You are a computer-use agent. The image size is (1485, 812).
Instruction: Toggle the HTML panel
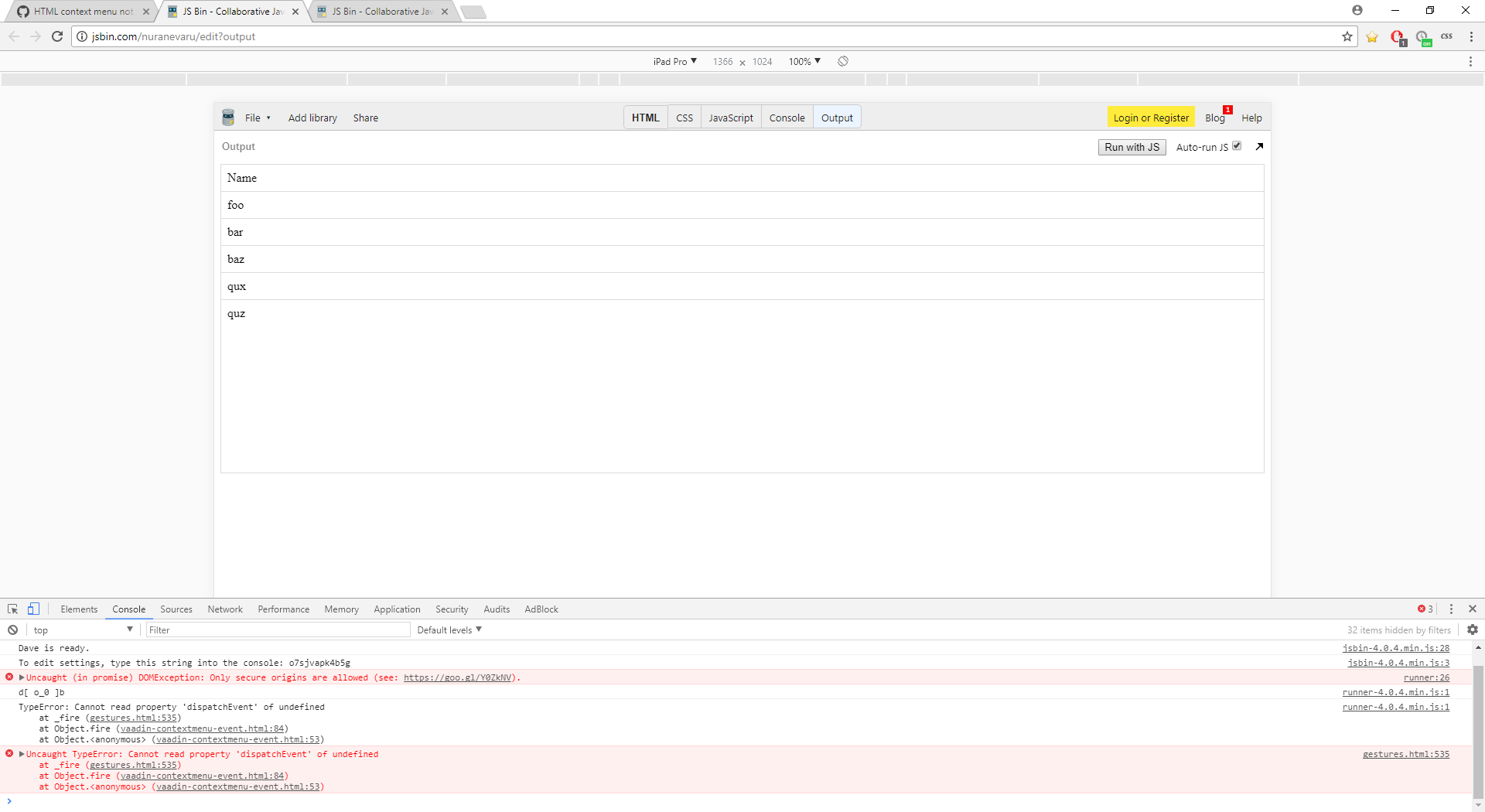[646, 118]
